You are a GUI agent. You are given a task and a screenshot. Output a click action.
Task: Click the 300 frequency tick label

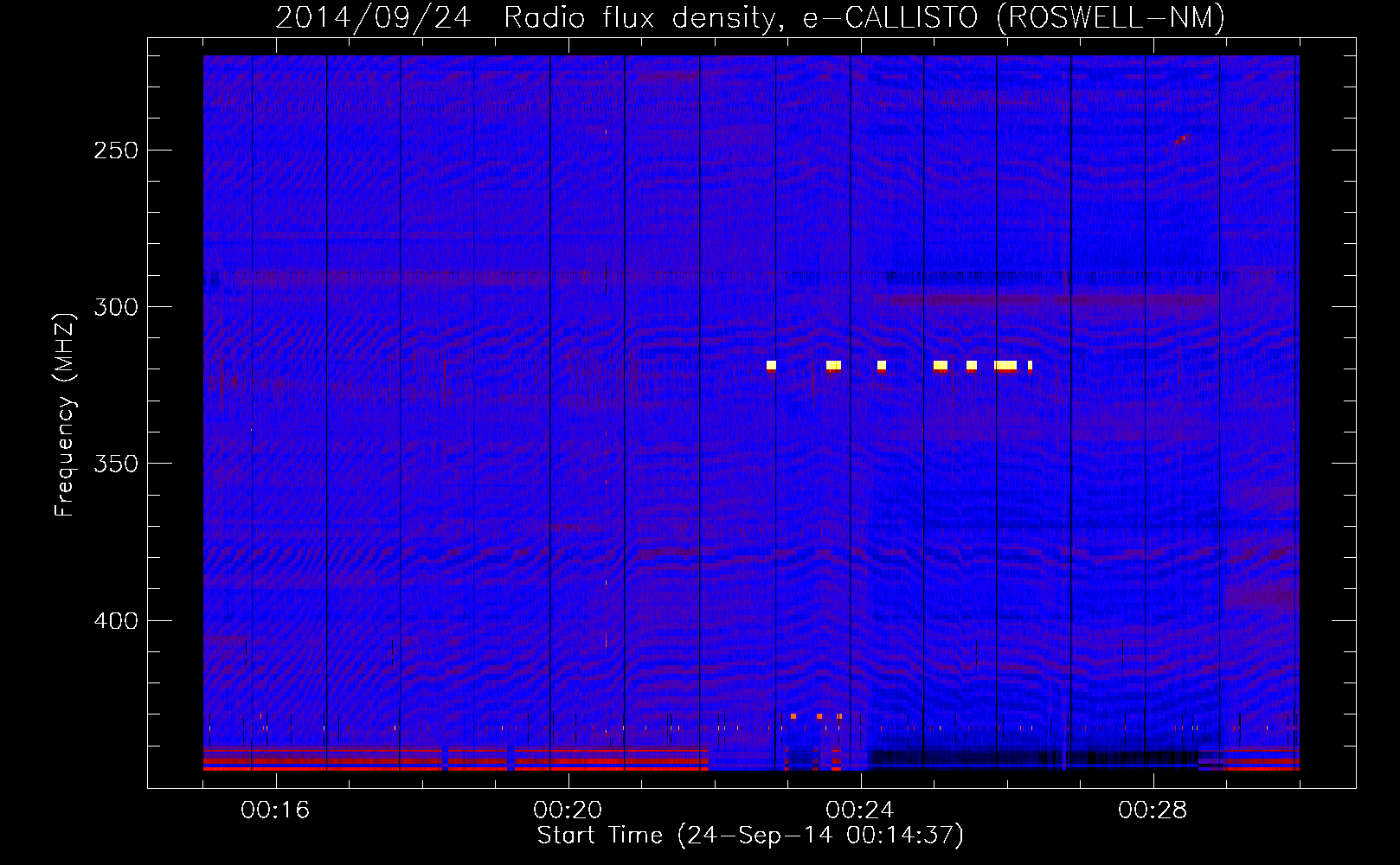[x=116, y=307]
